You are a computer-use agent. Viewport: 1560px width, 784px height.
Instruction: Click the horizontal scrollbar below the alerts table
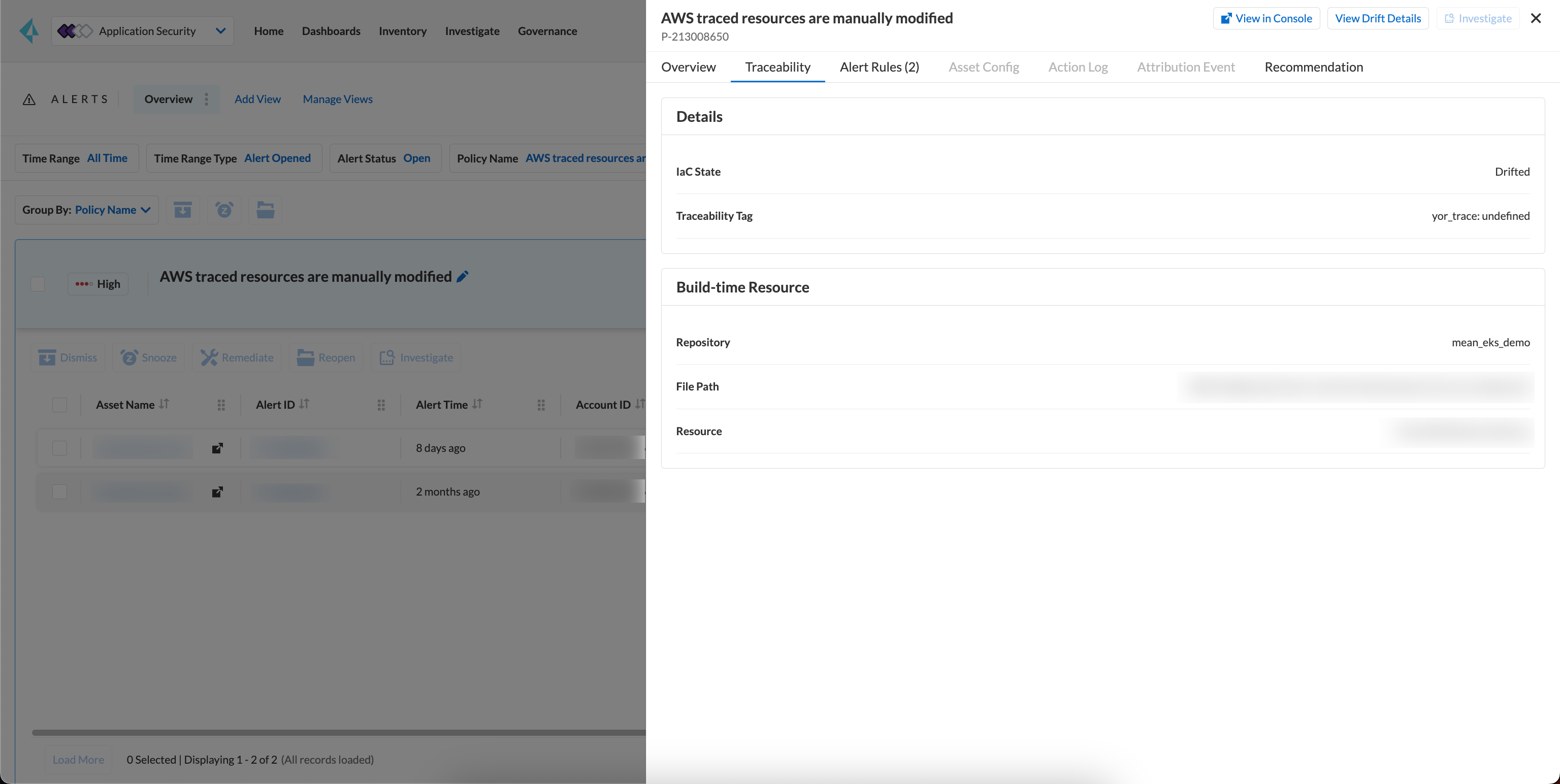339,733
